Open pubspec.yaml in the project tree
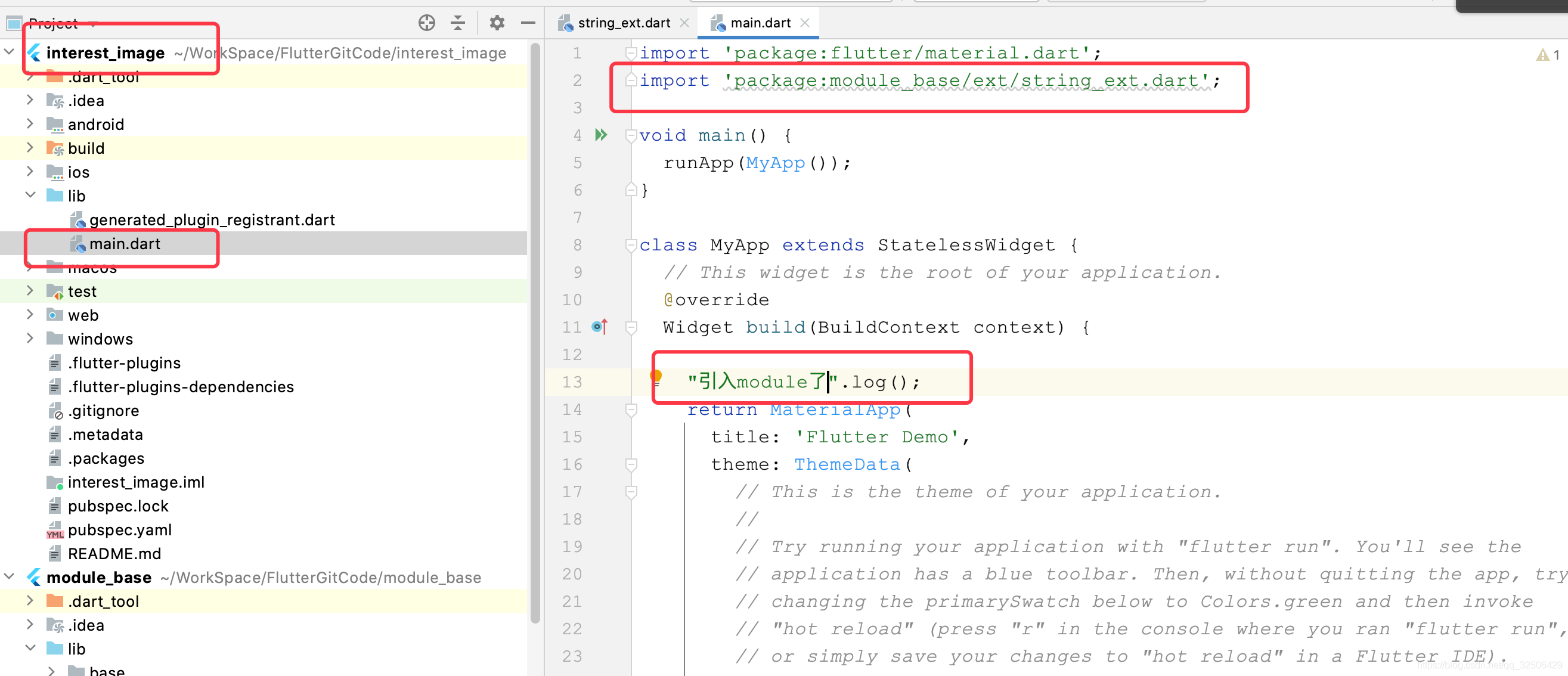 pos(119,530)
